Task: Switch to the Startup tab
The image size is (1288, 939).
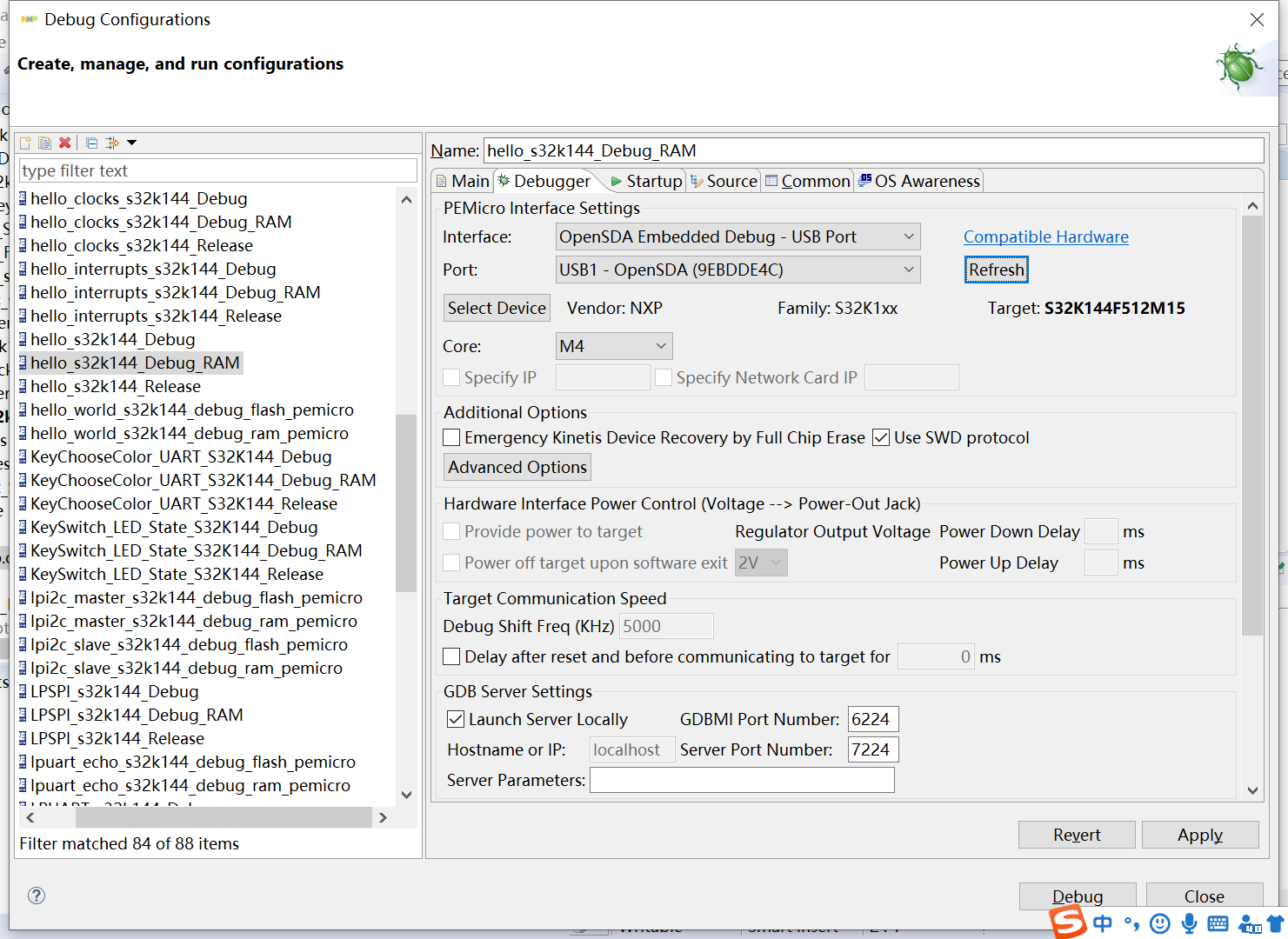Action: pos(646,181)
